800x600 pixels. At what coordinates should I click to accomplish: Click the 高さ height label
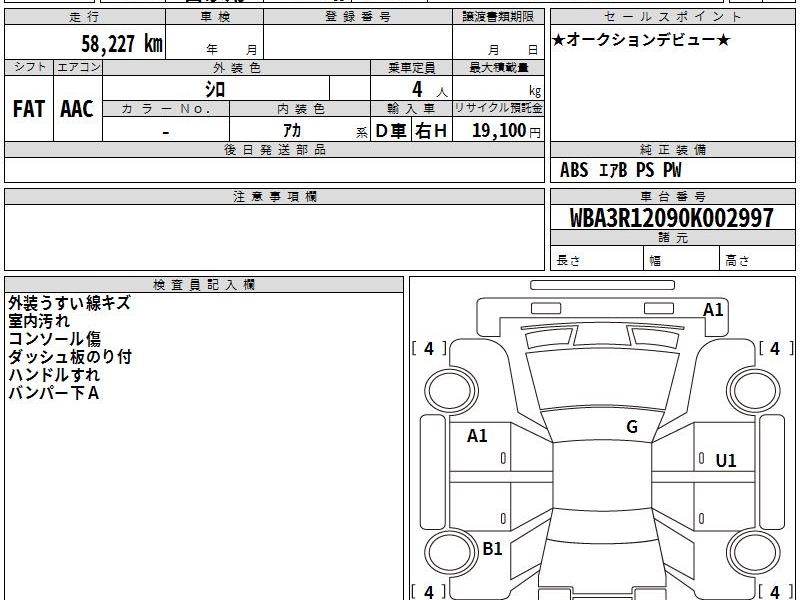737,260
